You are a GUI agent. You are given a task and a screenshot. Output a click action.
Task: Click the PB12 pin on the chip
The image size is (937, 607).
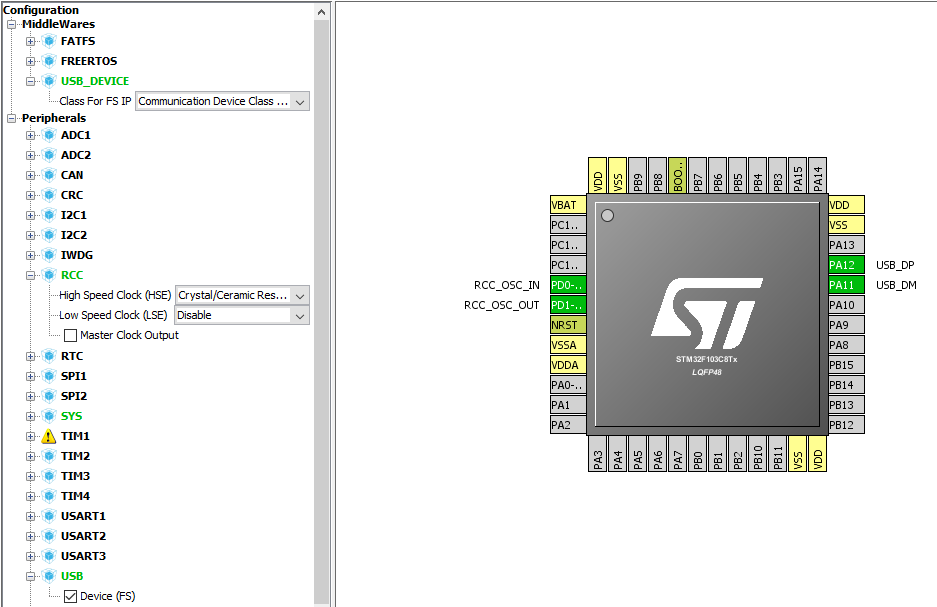pyautogui.click(x=846, y=425)
